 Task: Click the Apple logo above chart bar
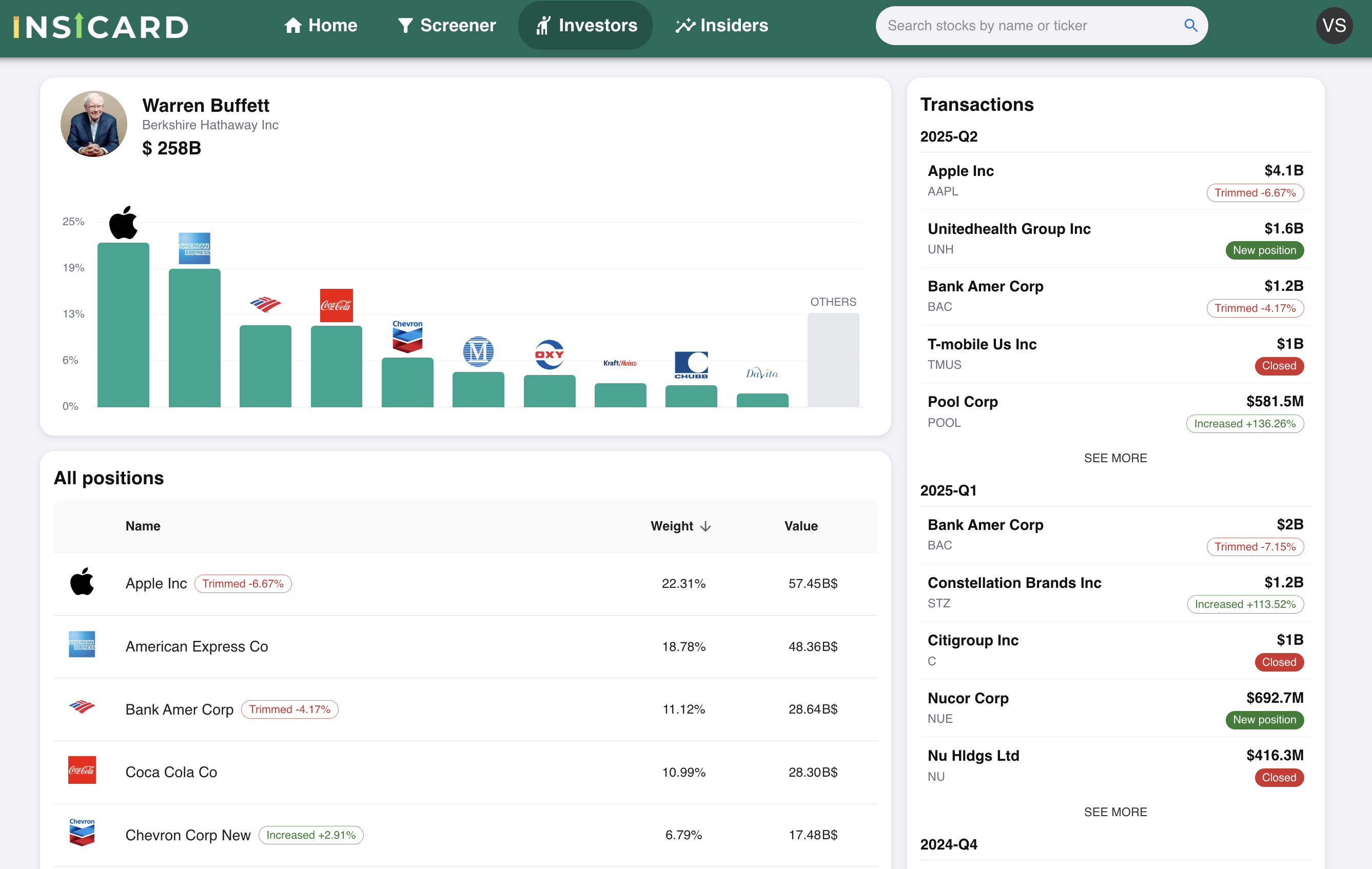point(123,223)
